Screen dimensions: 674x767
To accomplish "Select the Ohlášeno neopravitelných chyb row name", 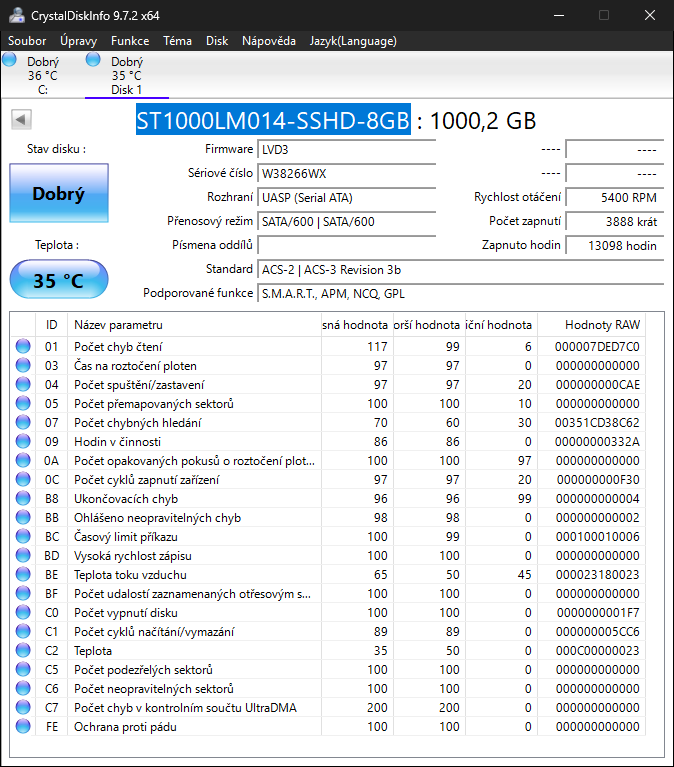I will click(157, 518).
